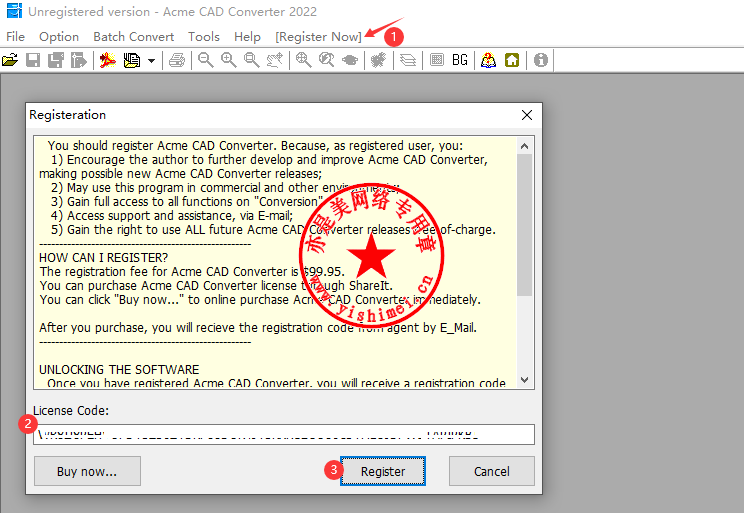744x513 pixels.
Task: Select the Zoom Window magnifier icon
Action: coord(251,60)
